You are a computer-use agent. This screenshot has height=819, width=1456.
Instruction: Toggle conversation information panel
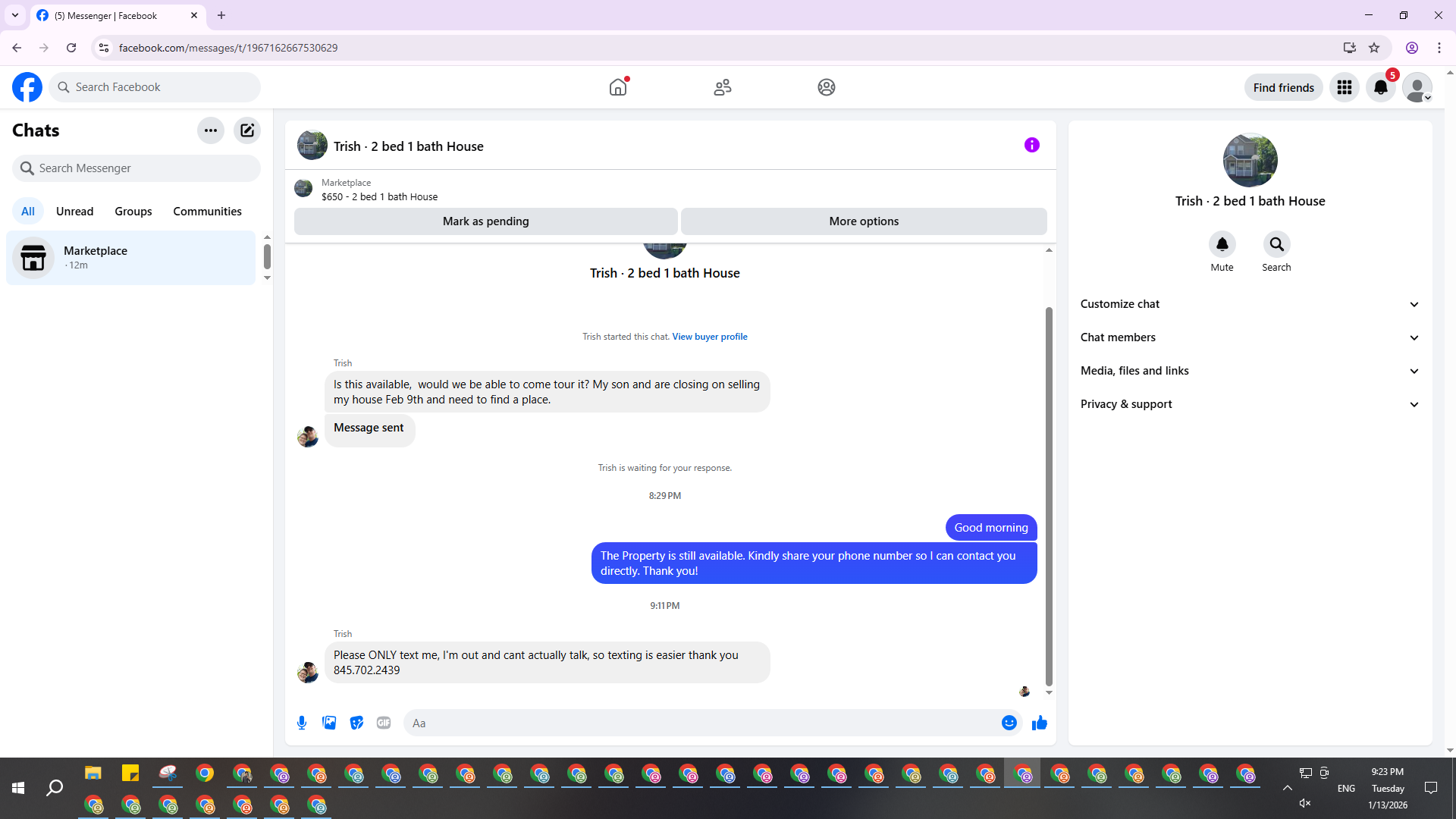click(1031, 145)
